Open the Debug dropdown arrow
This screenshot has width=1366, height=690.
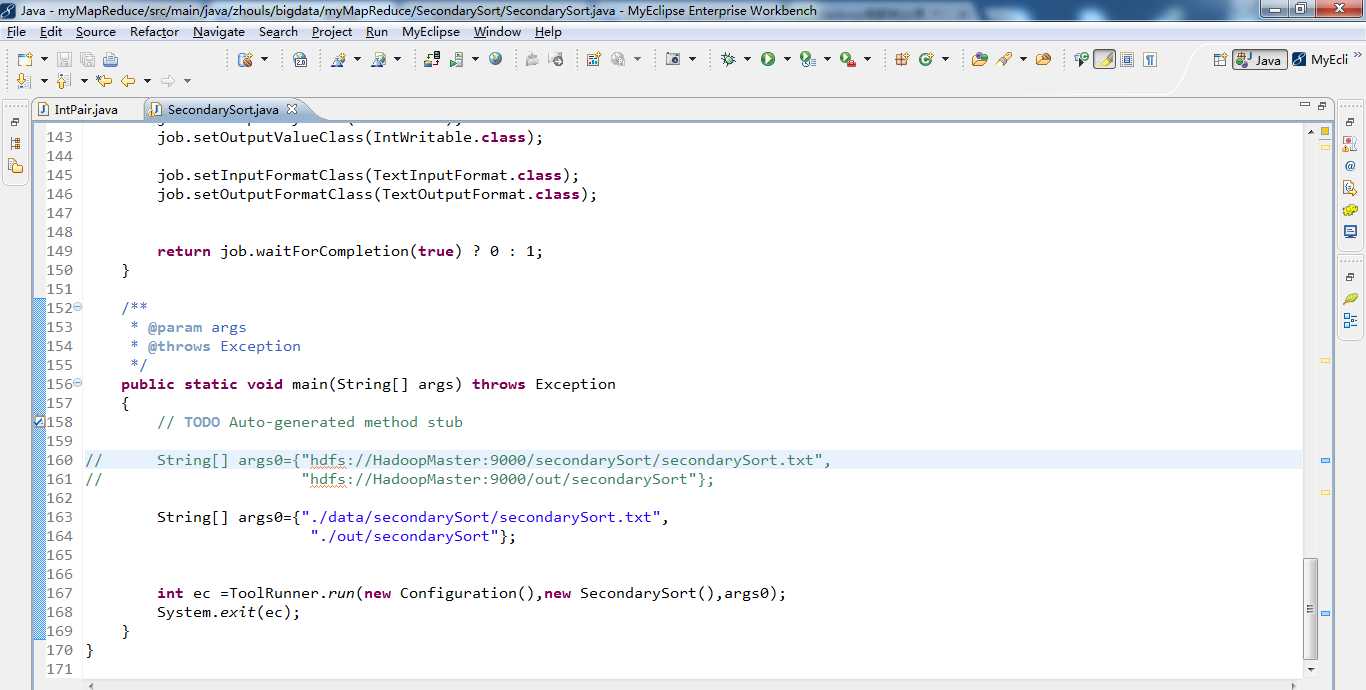tap(747, 59)
